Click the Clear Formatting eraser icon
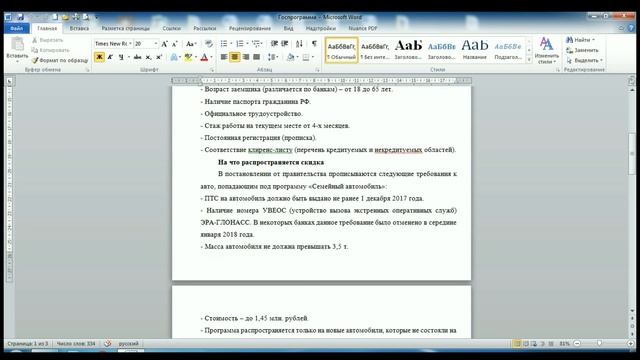The width and height of the screenshot is (640, 360). click(x=209, y=44)
